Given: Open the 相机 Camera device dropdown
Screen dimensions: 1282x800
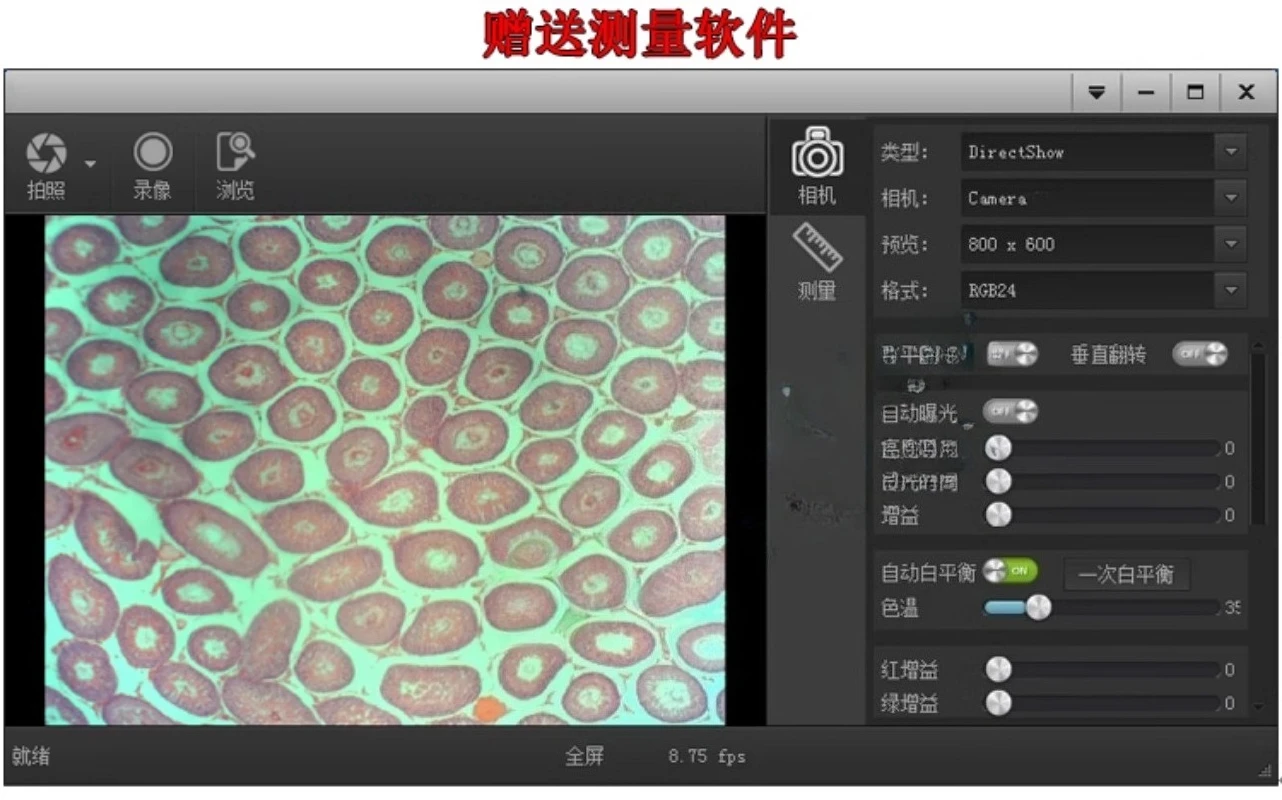Looking at the screenshot, I should (1231, 198).
